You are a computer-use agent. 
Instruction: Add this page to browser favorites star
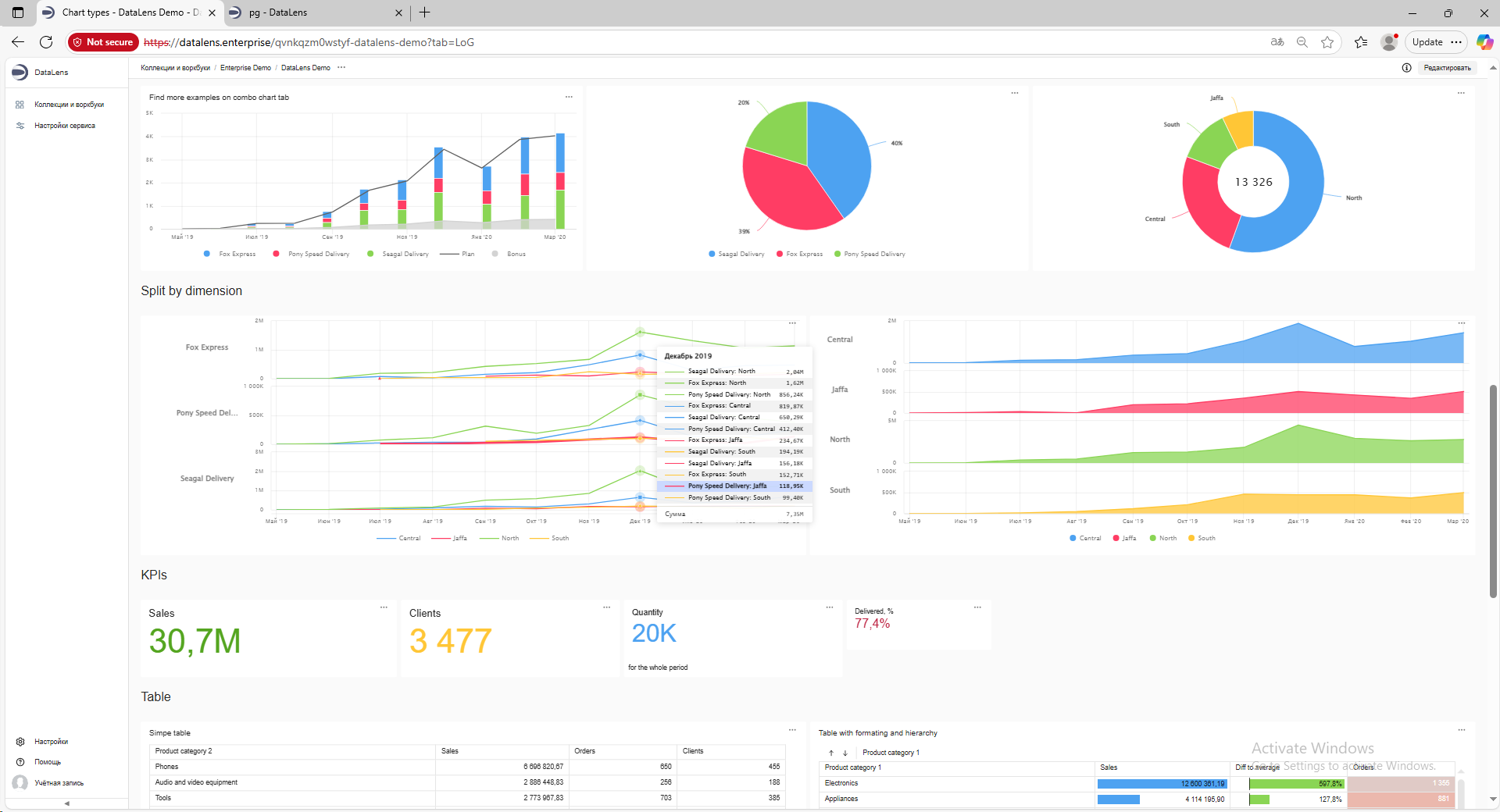click(1327, 42)
